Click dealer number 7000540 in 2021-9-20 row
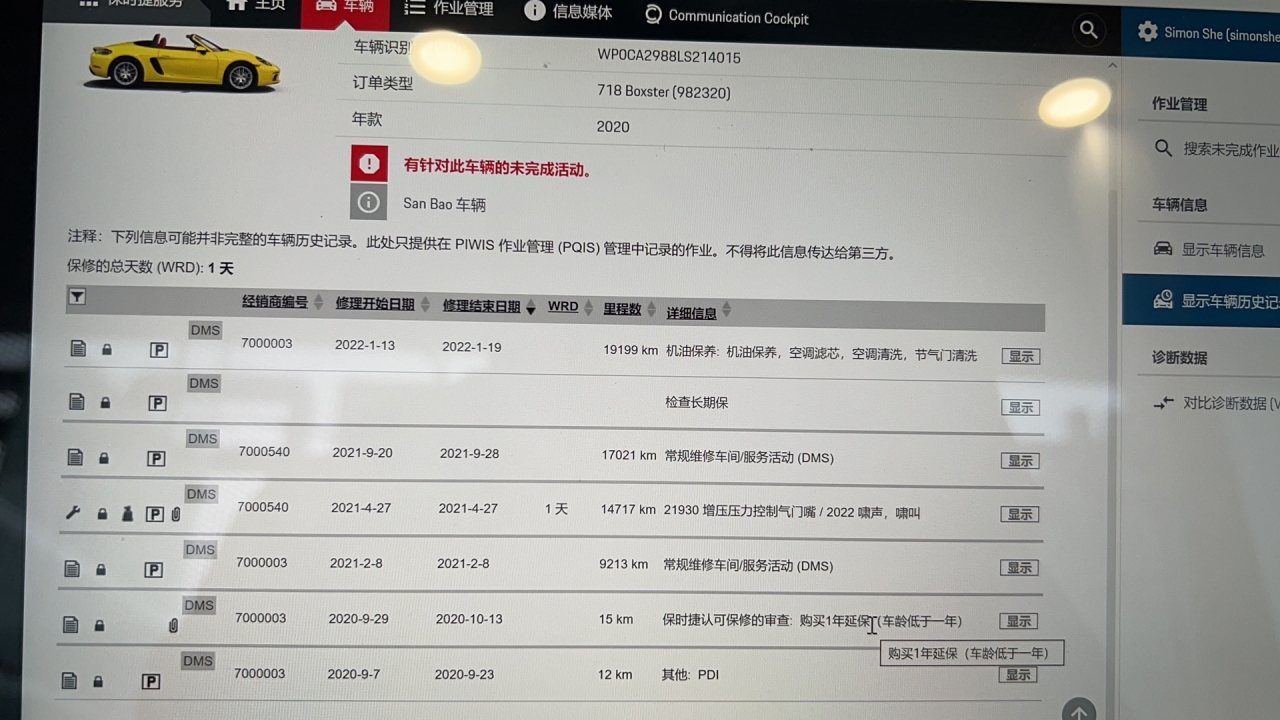This screenshot has width=1280, height=720. point(264,452)
